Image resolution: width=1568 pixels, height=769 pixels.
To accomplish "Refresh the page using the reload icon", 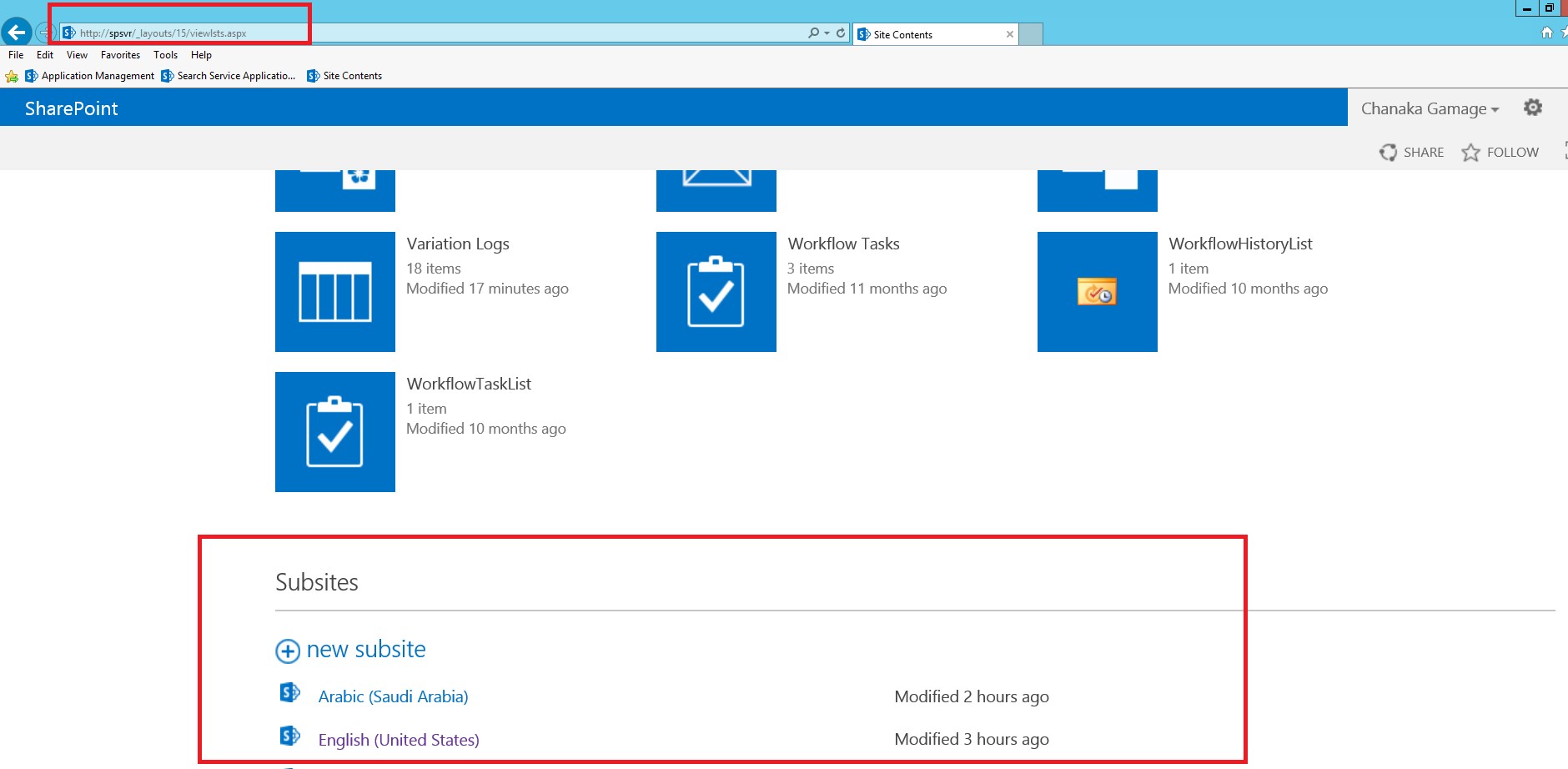I will (x=841, y=33).
